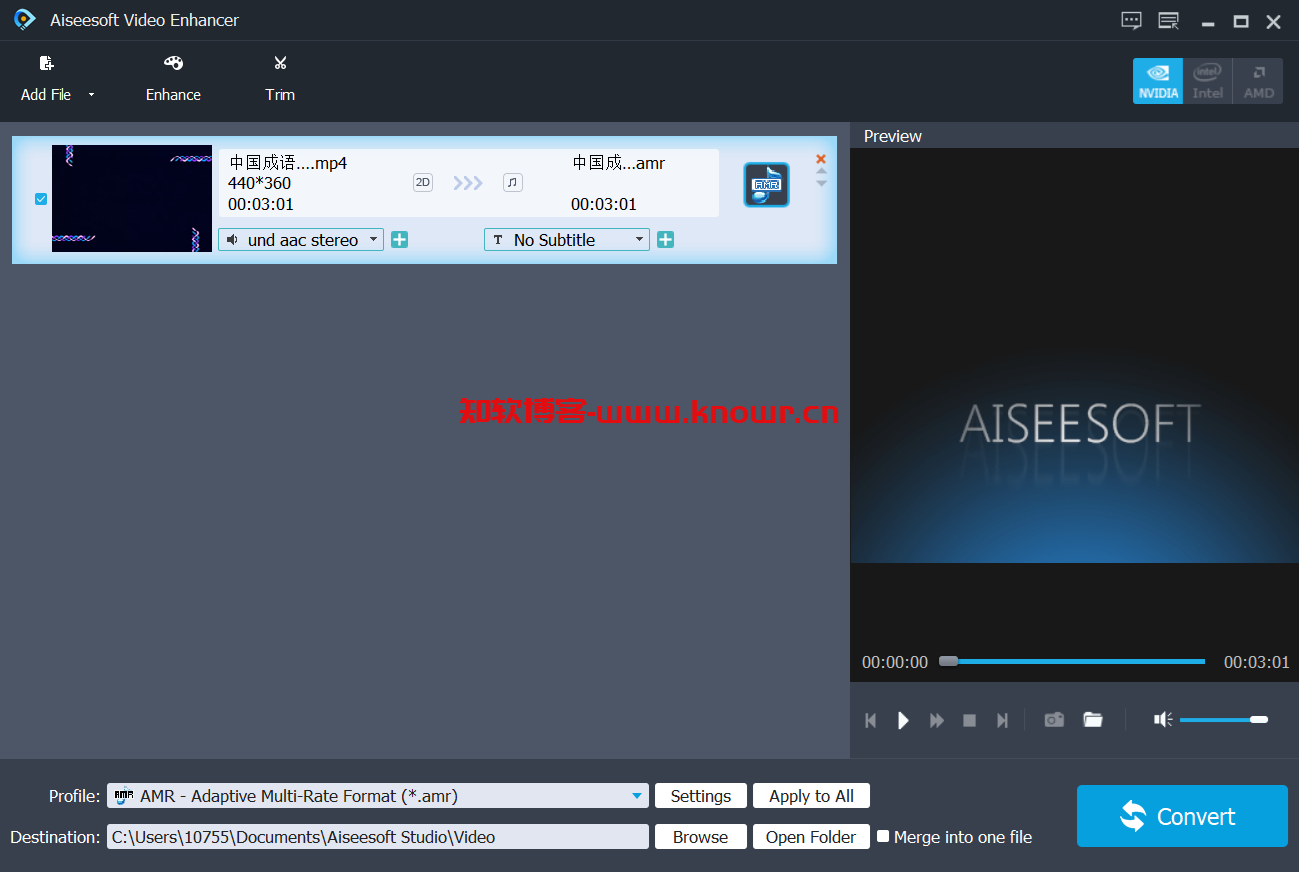Screen dimensions: 1299x872
Task: Open the No Subtitle dropdown
Action: pos(567,240)
